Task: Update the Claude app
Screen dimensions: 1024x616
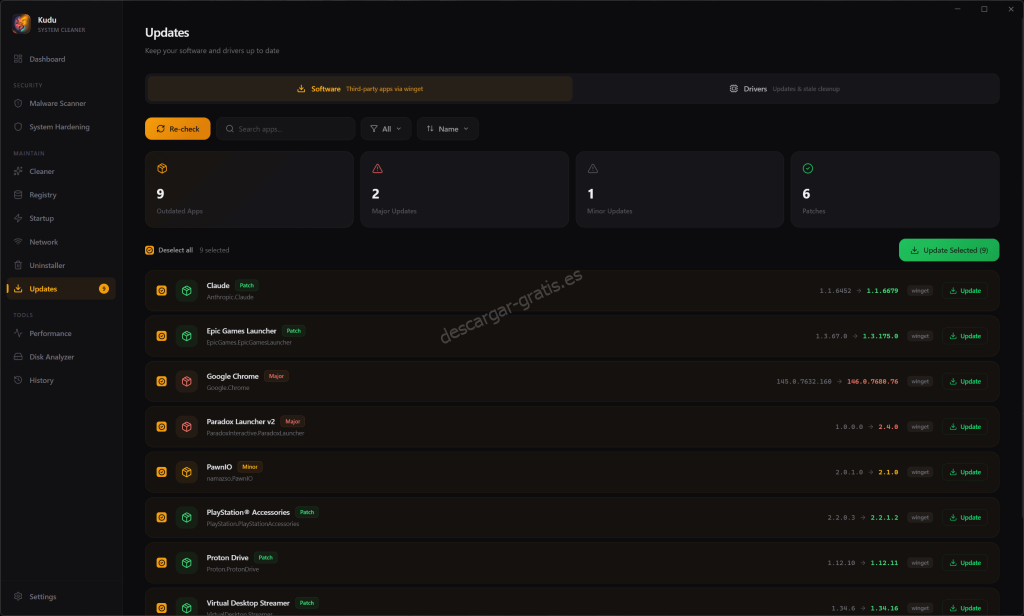Action: 965,291
